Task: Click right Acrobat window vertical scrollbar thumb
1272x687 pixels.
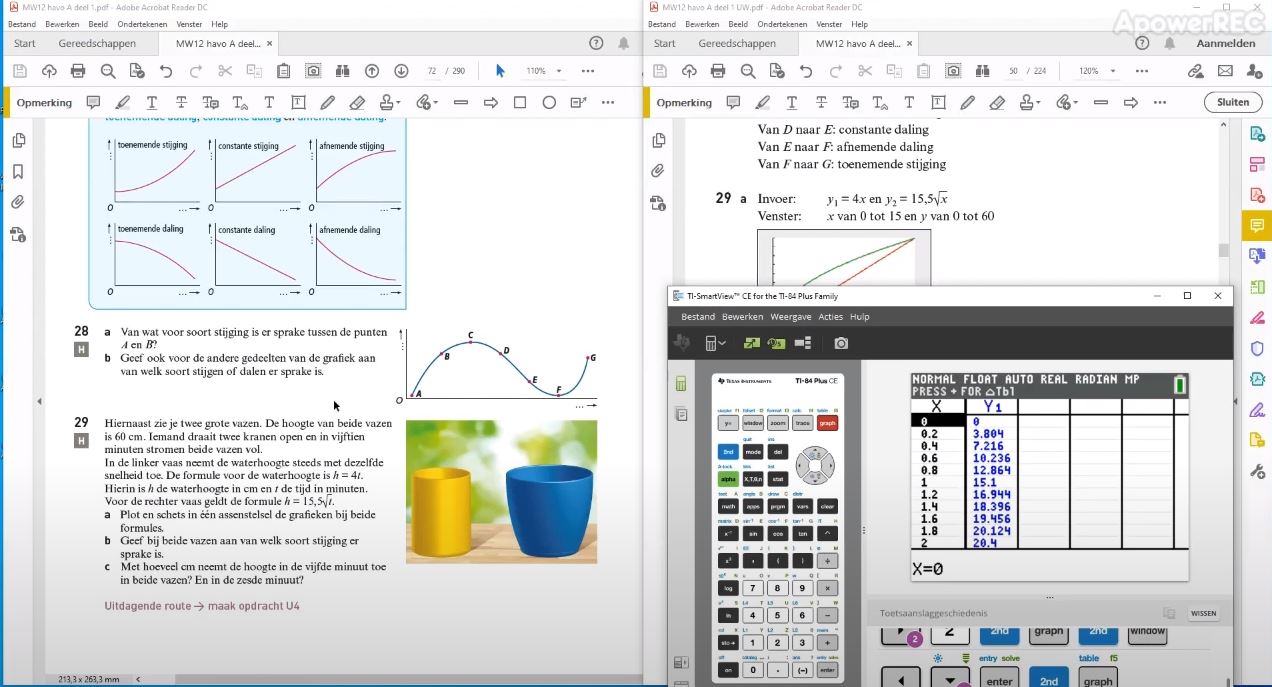Action: (1223, 250)
